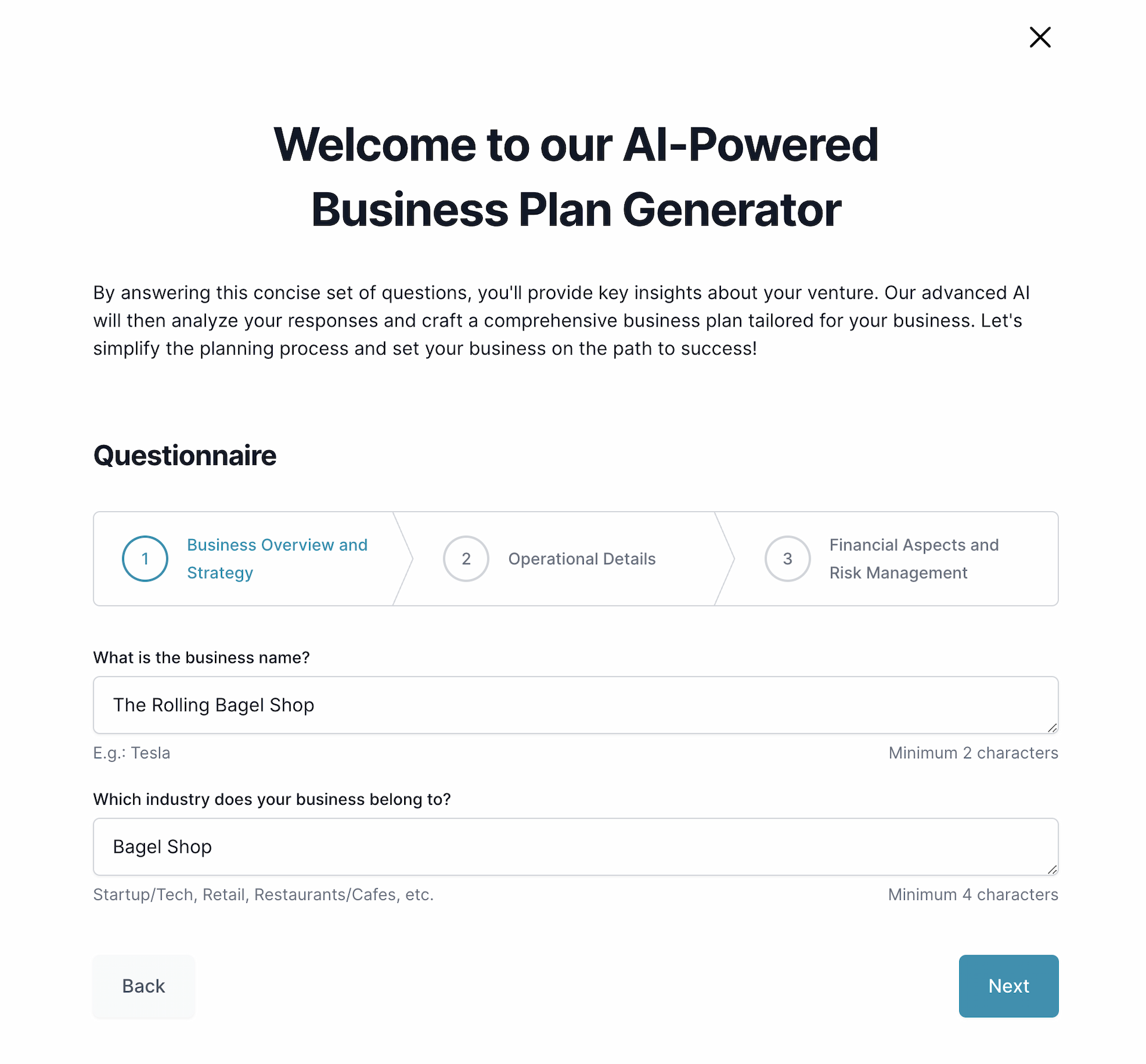Click inside the business name text area
1146x1064 pixels.
coord(537,705)
